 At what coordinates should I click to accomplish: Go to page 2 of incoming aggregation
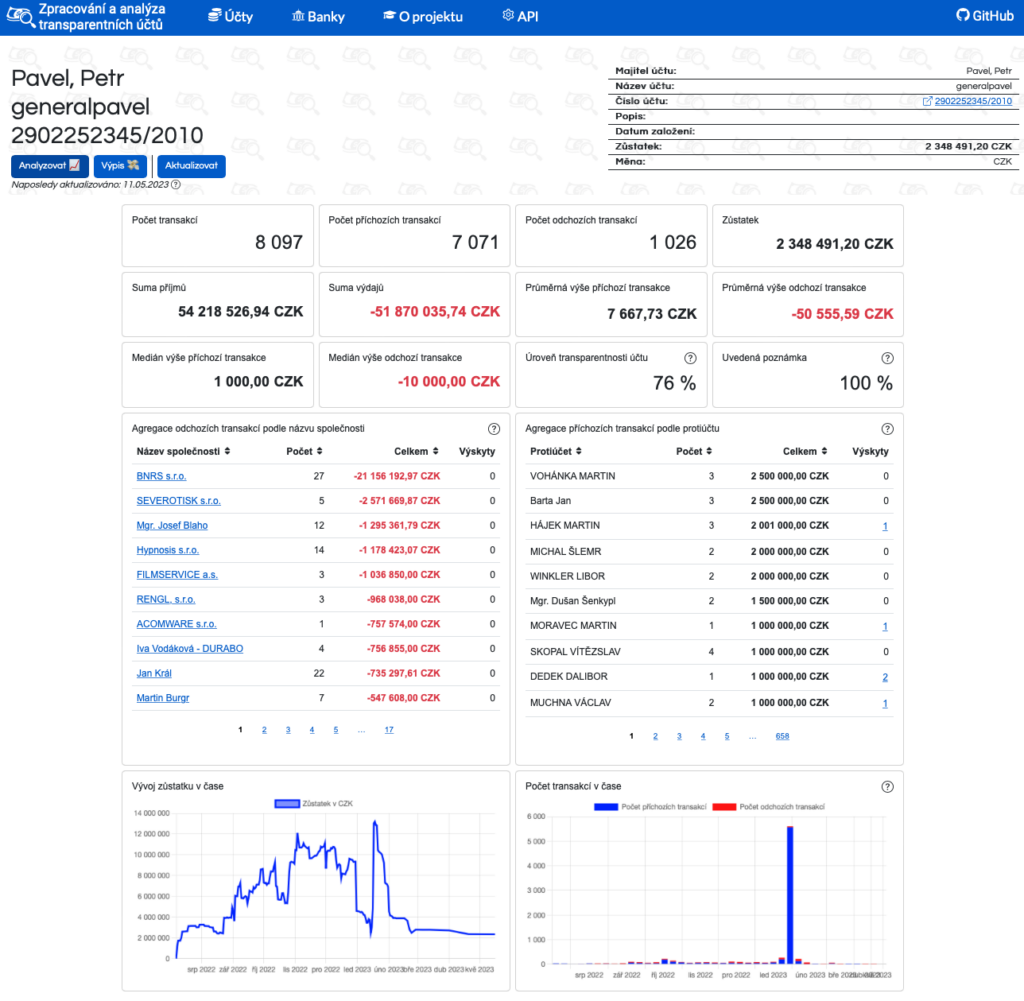click(x=655, y=737)
